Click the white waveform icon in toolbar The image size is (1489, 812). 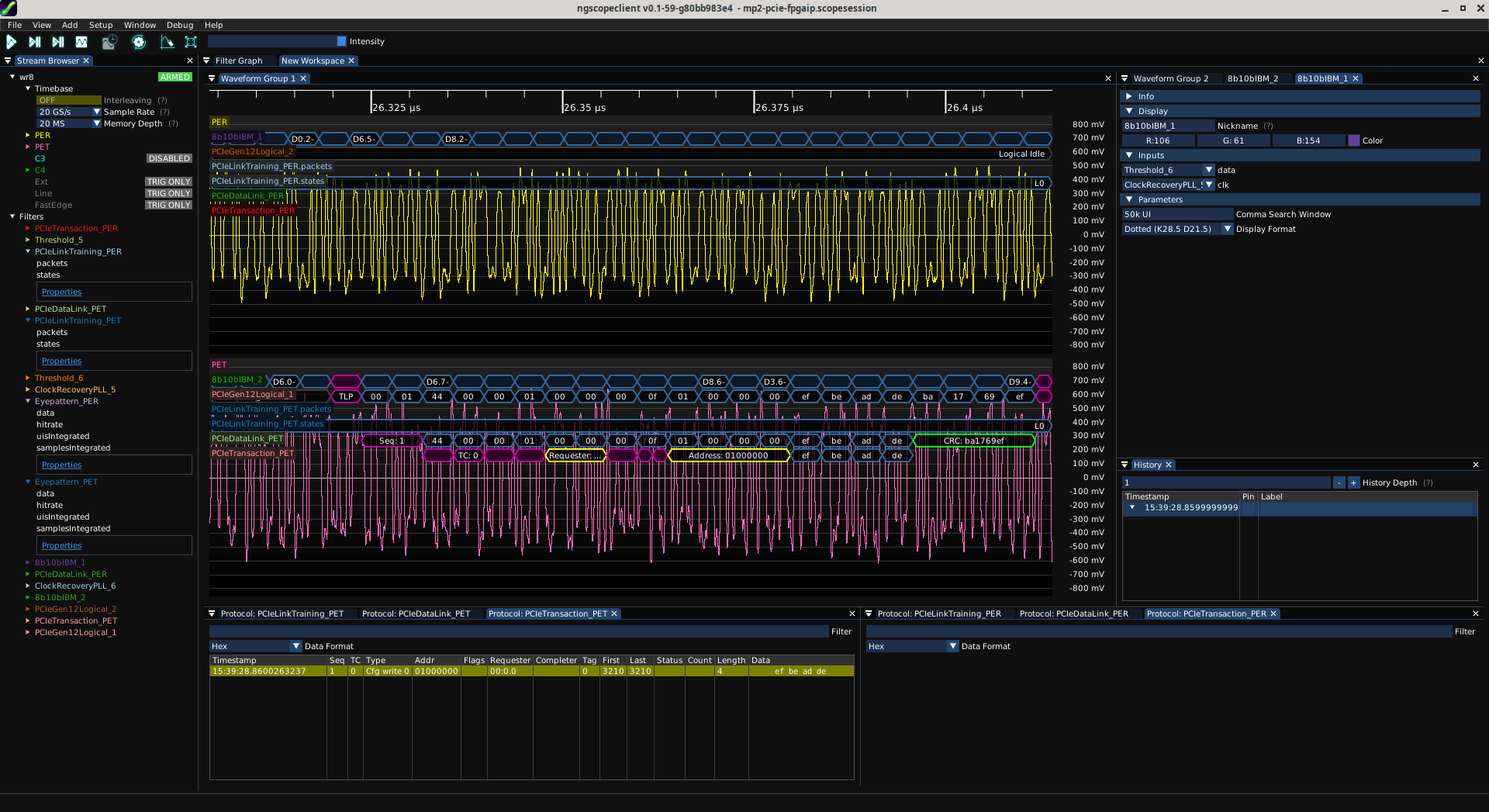(81, 42)
